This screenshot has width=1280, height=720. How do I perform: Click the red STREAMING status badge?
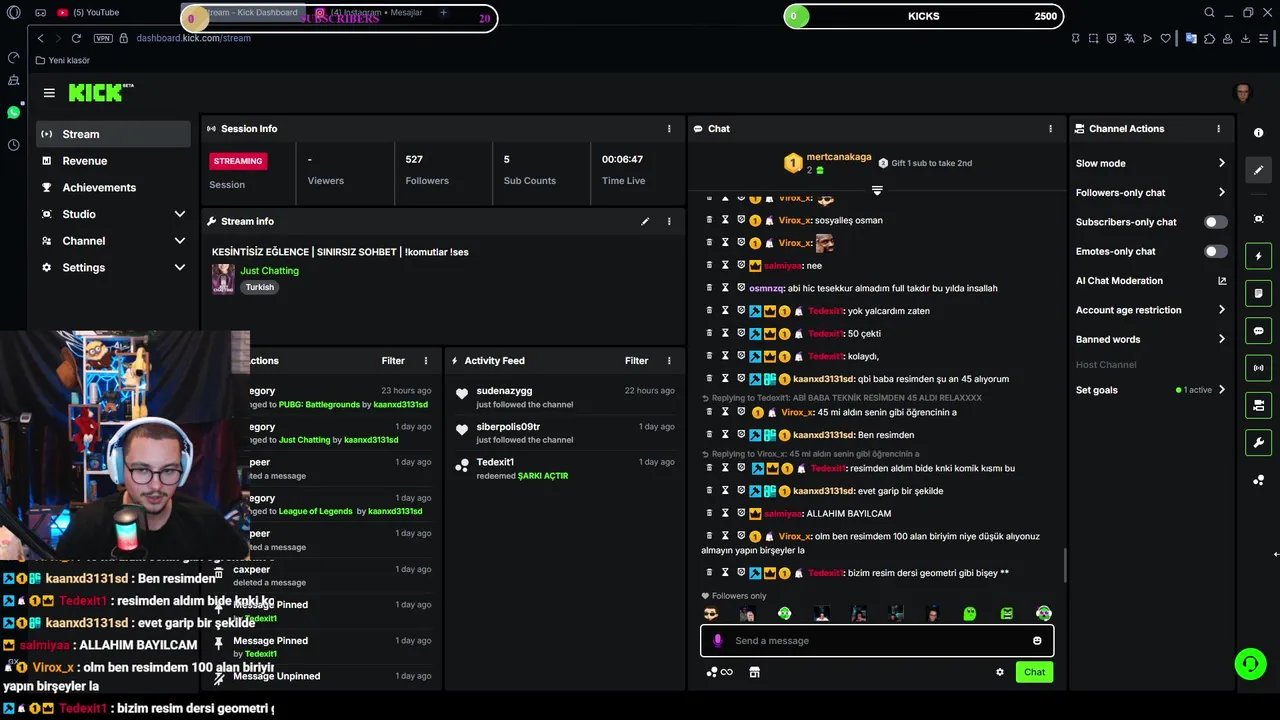coord(238,161)
